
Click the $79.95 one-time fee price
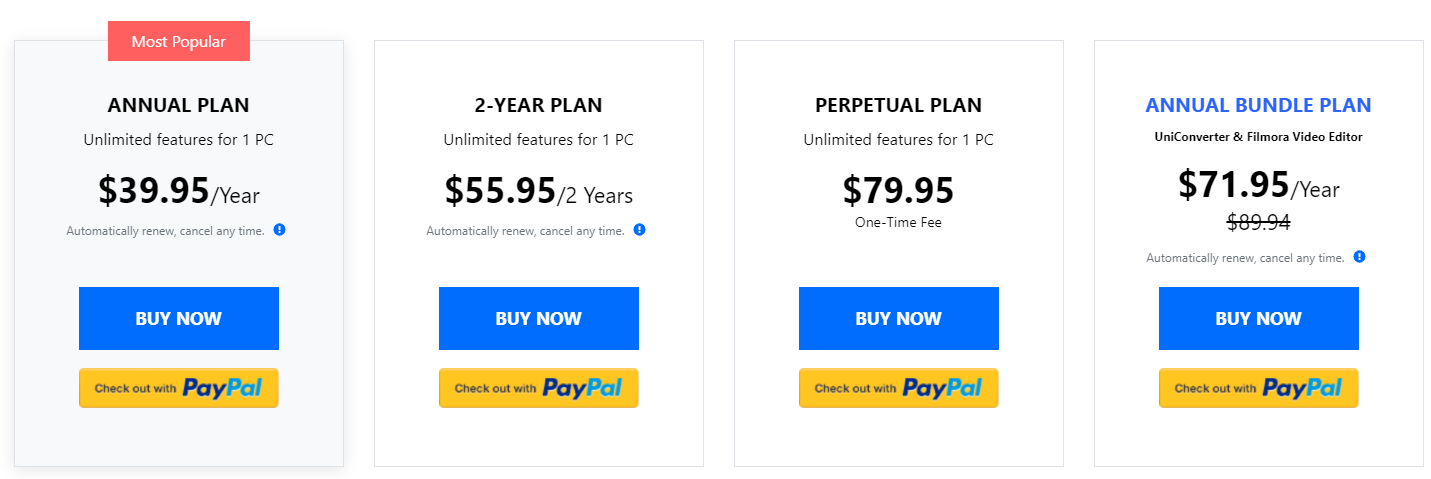(898, 191)
